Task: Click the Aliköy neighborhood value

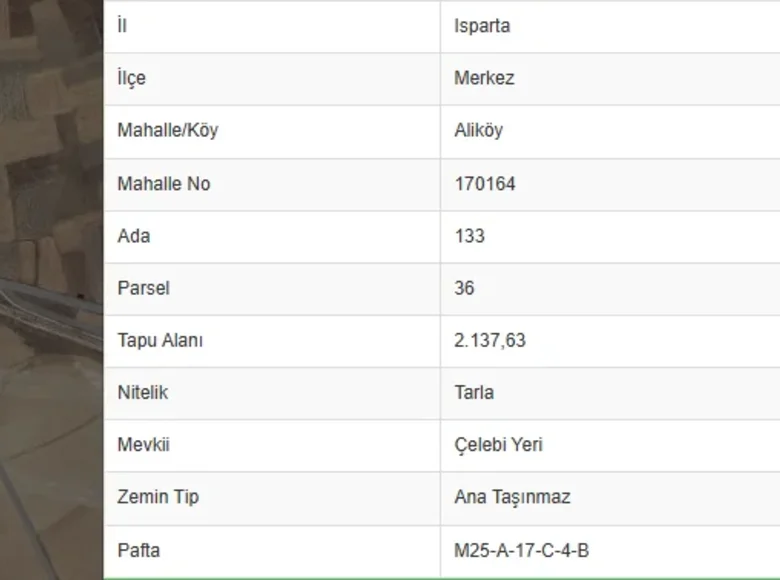Action: coord(478,131)
